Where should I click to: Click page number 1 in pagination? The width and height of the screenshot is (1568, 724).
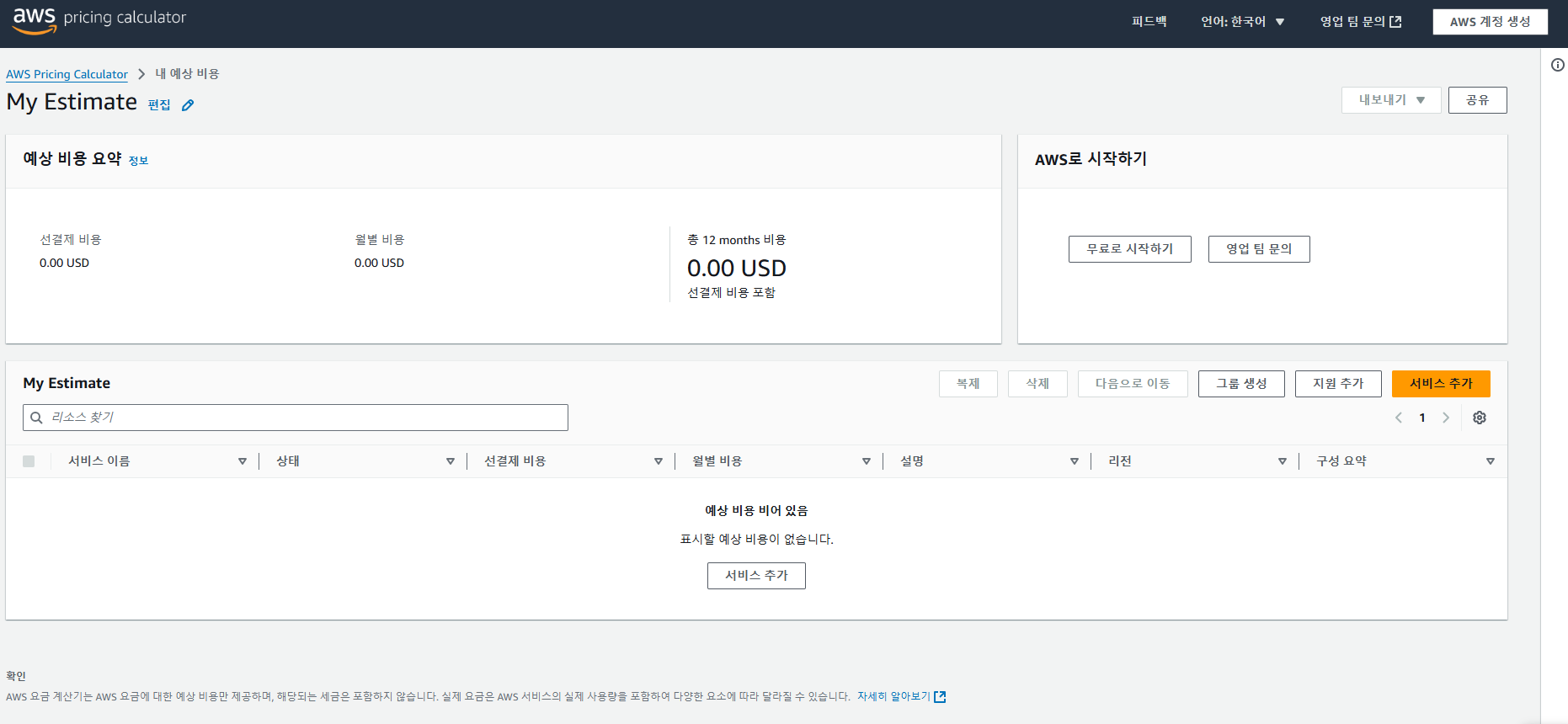tap(1422, 418)
